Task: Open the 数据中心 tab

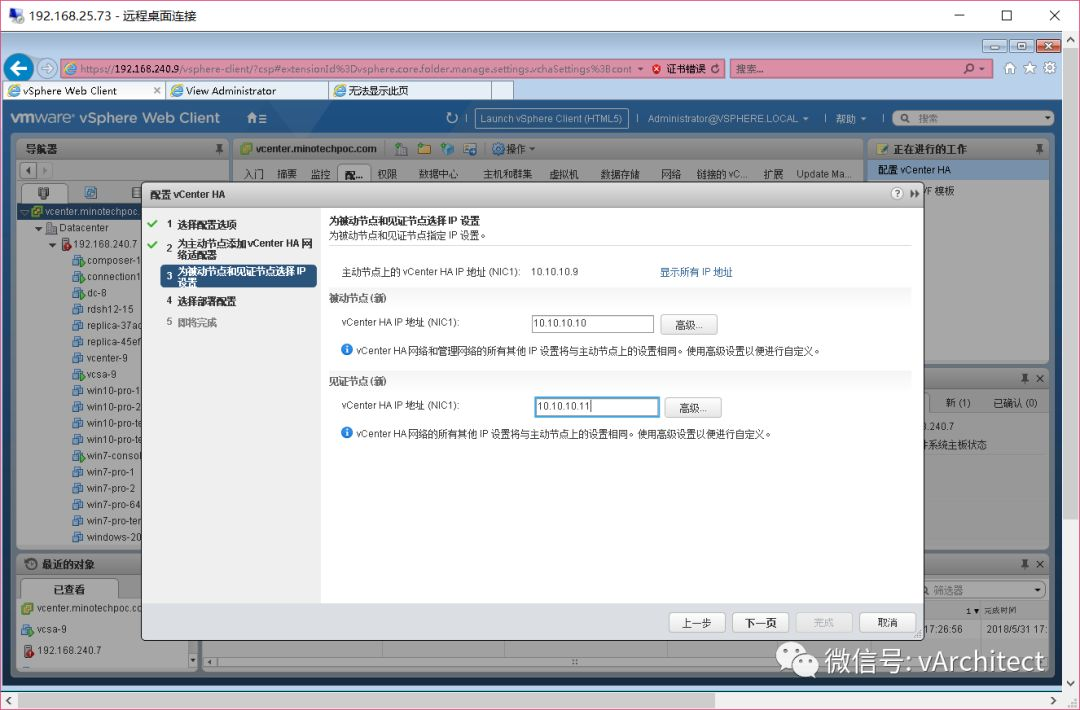Action: tap(438, 174)
